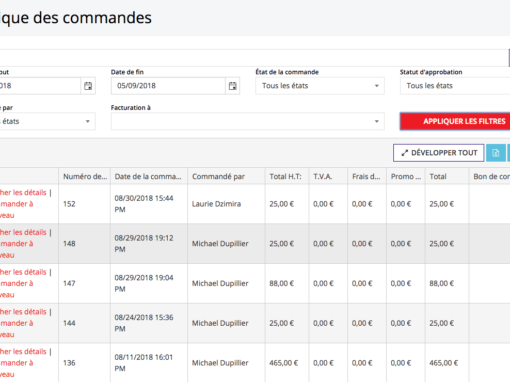Click the T.V.A. 0,00 € for order 152
Screen dimensions: 510x382
323,204
